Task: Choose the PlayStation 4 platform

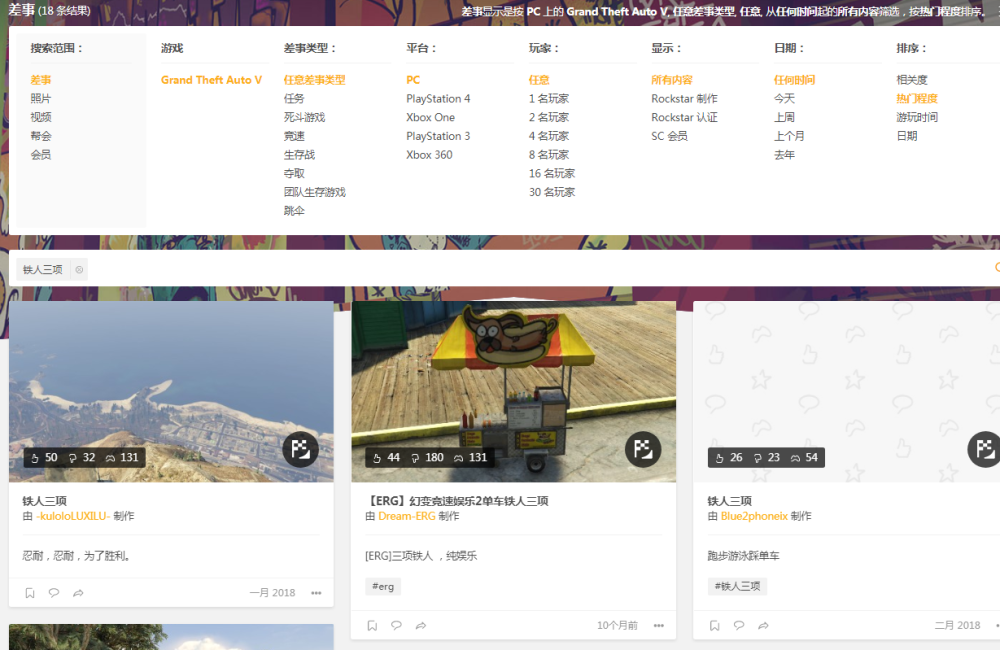Action: (438, 98)
